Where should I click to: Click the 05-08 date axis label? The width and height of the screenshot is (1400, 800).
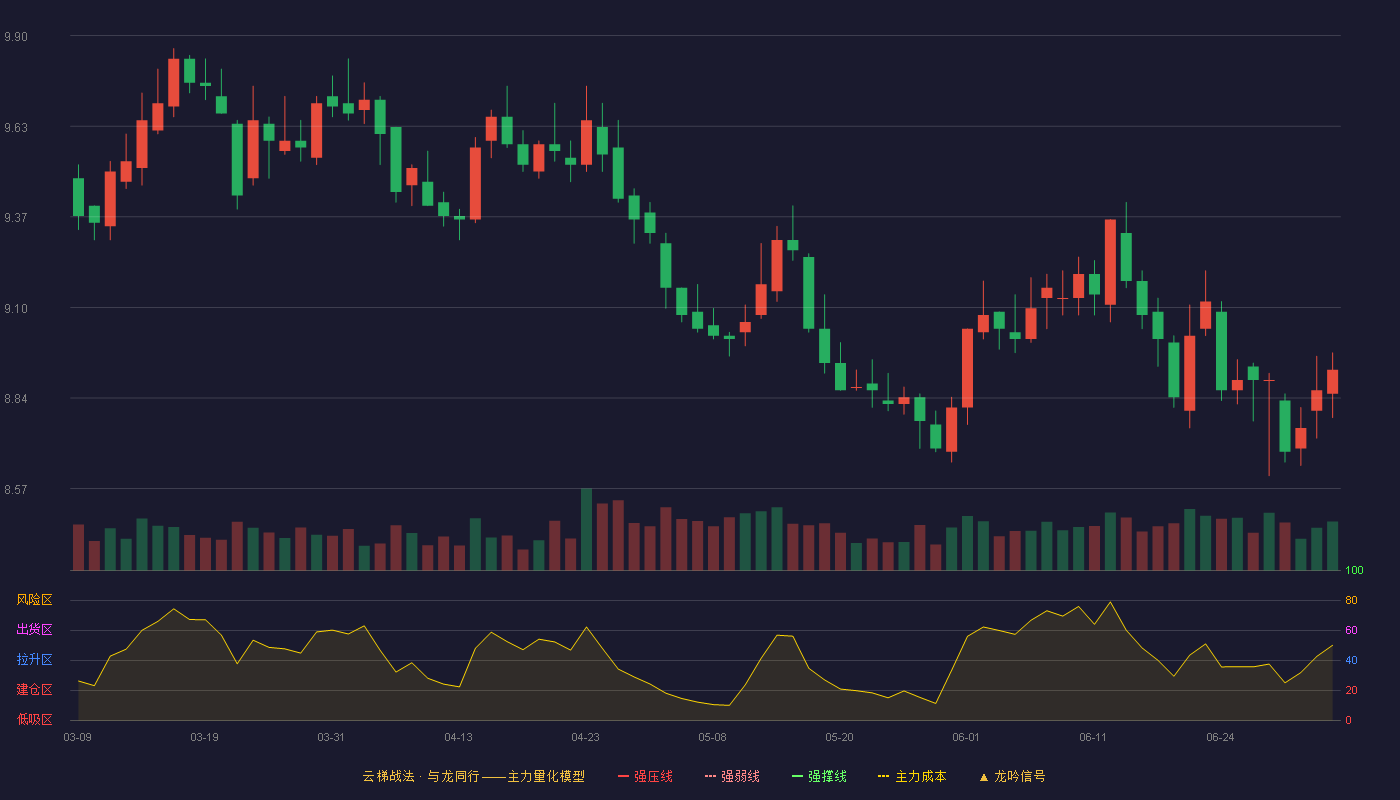pyautogui.click(x=713, y=737)
